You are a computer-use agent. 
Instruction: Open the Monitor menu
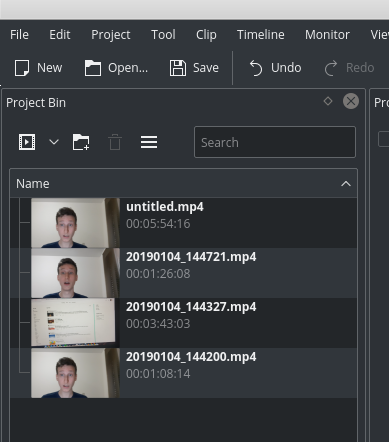point(327,35)
